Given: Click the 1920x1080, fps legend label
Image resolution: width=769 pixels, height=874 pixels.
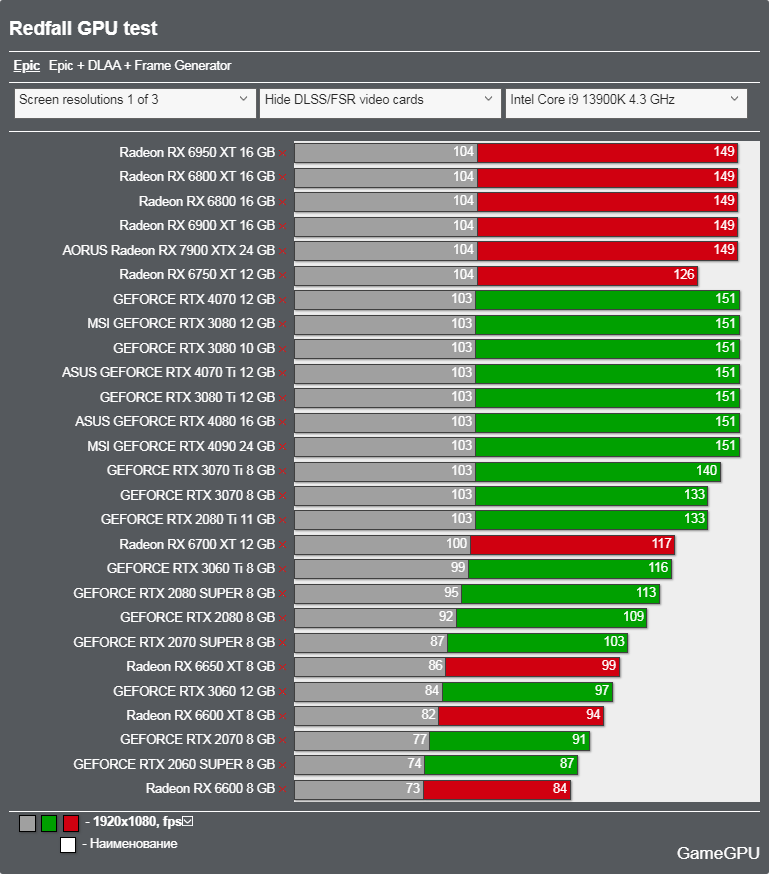Looking at the screenshot, I should pos(137,822).
